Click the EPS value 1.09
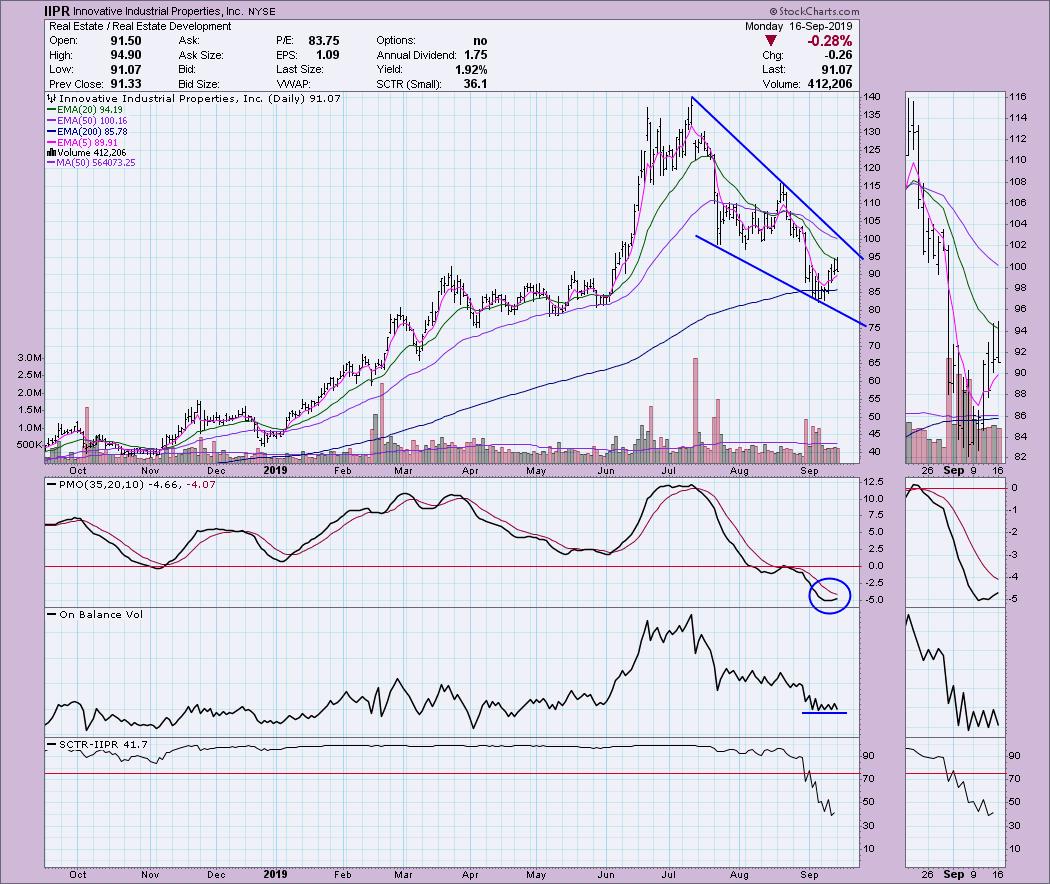Viewport: 1050px width, 884px height. pyautogui.click(x=327, y=55)
